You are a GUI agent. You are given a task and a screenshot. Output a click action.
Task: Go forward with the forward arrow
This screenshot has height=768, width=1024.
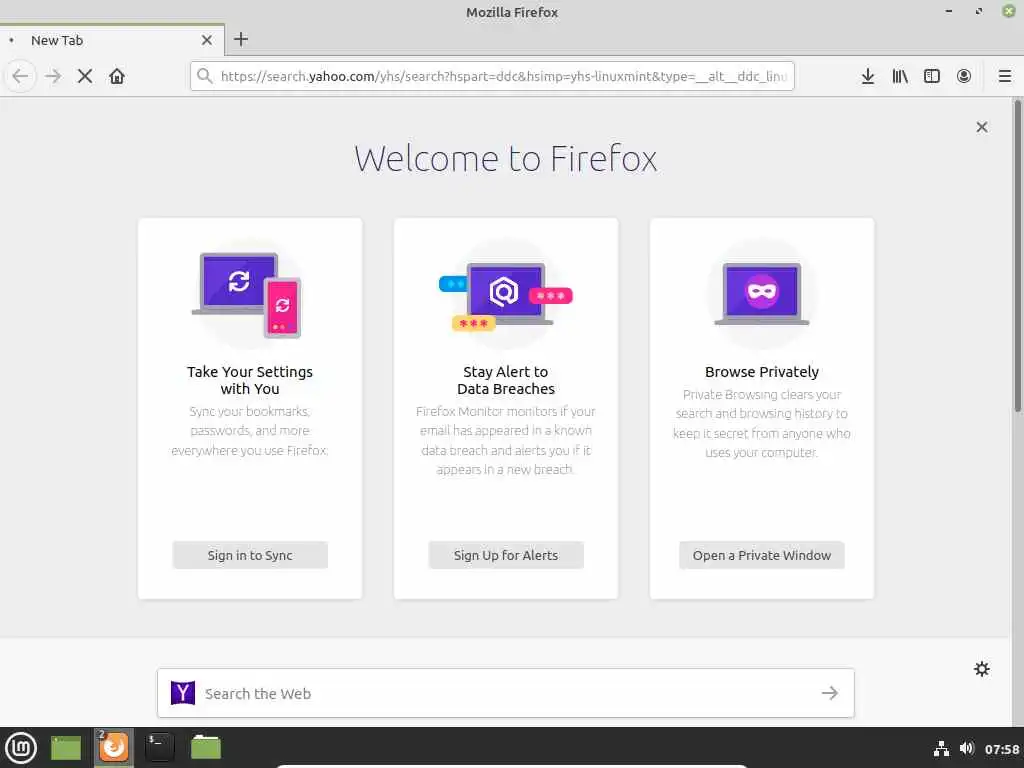[x=53, y=76]
